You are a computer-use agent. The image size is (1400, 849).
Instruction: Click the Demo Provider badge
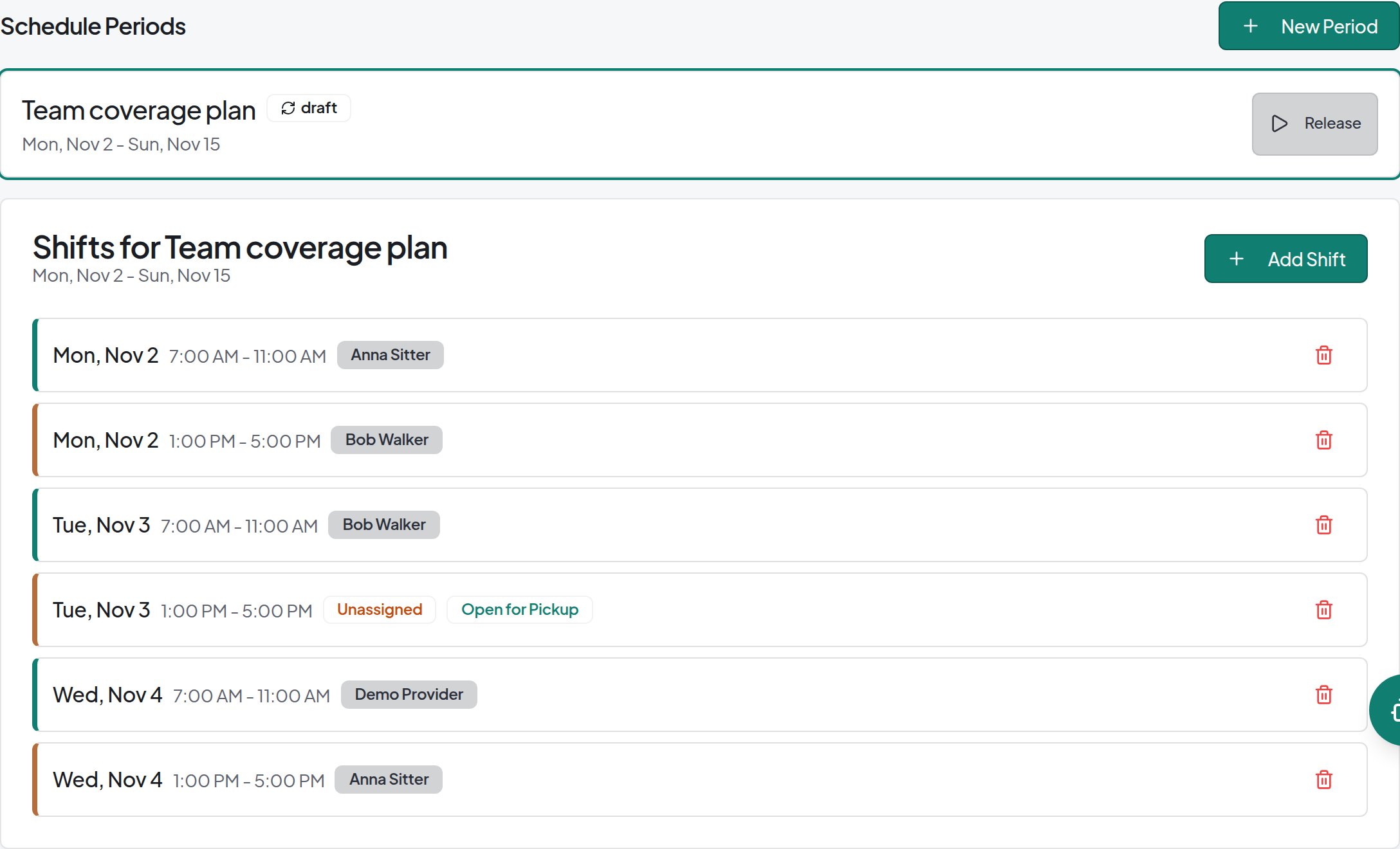tap(409, 695)
